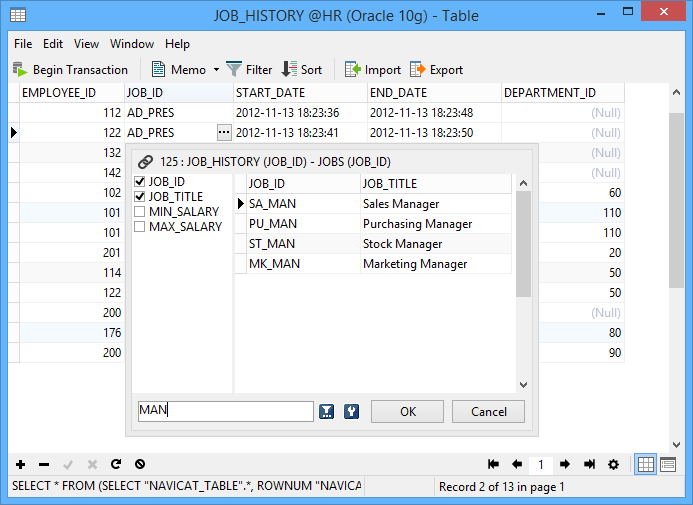Launch the Export wizard

point(436,70)
